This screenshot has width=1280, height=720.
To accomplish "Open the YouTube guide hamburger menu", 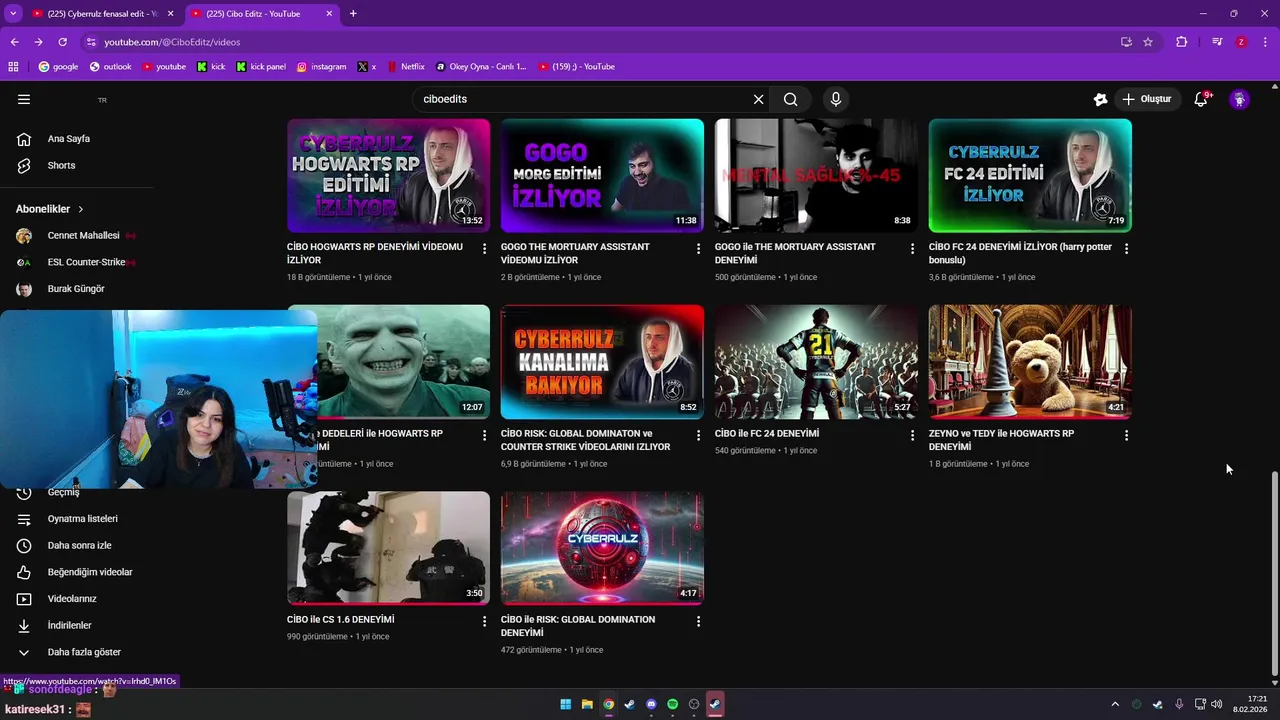I will coord(24,99).
